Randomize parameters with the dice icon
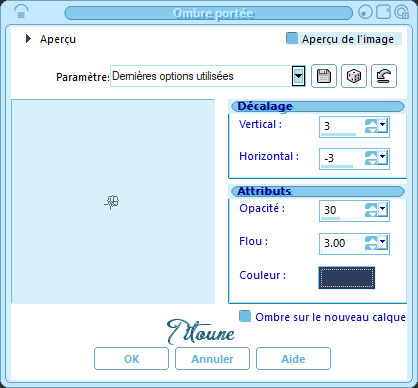The height and width of the screenshot is (388, 418). [354, 76]
